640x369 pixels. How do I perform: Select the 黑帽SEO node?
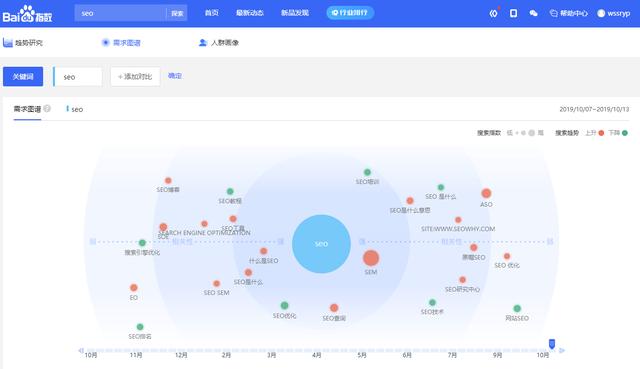473,247
